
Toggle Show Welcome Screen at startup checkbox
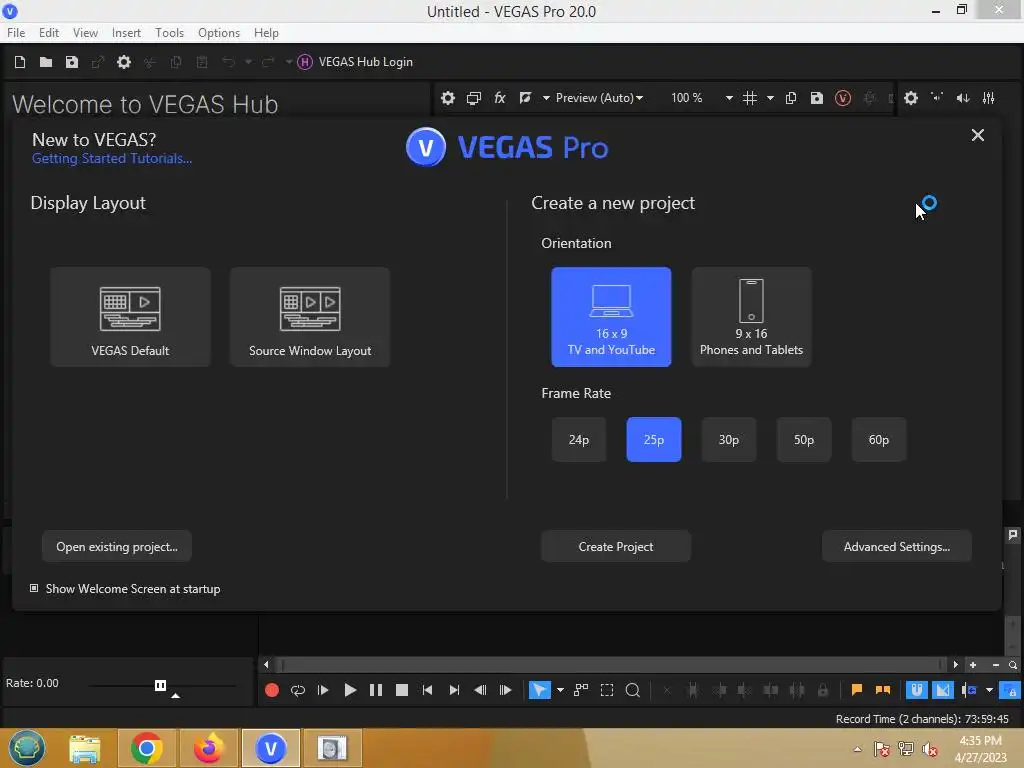click(34, 588)
